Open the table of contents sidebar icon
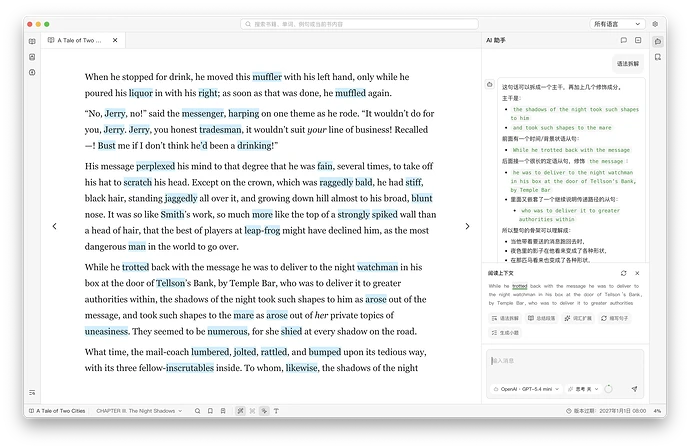The image size is (690, 448). pos(32,393)
